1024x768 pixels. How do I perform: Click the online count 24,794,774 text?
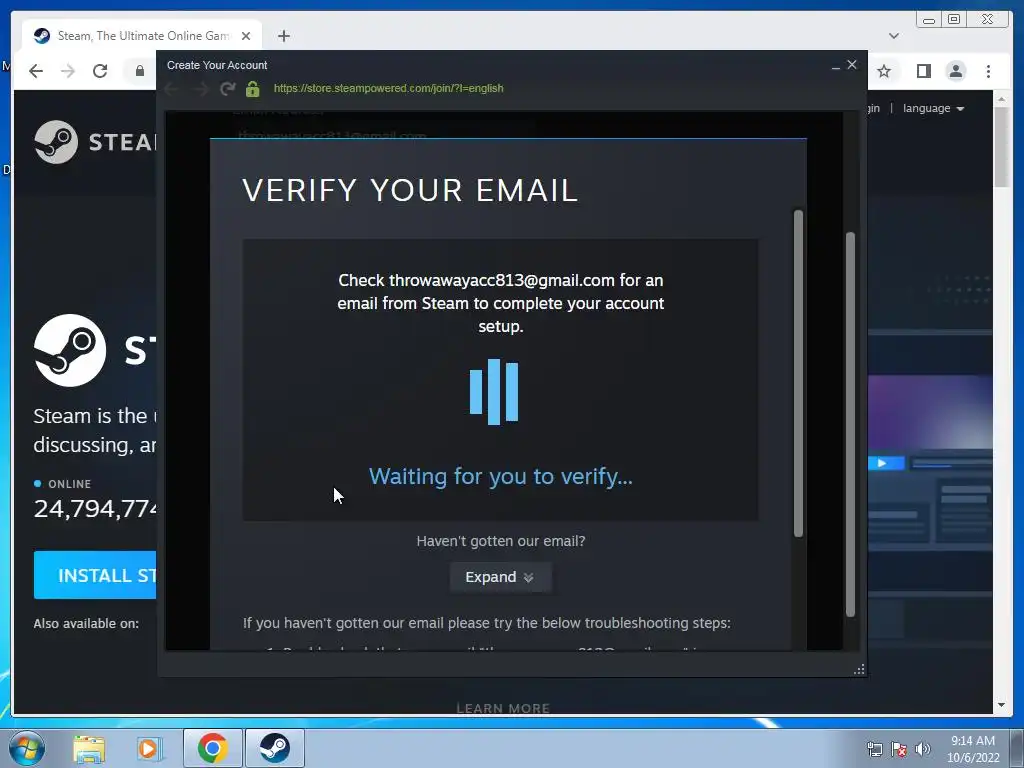click(95, 508)
